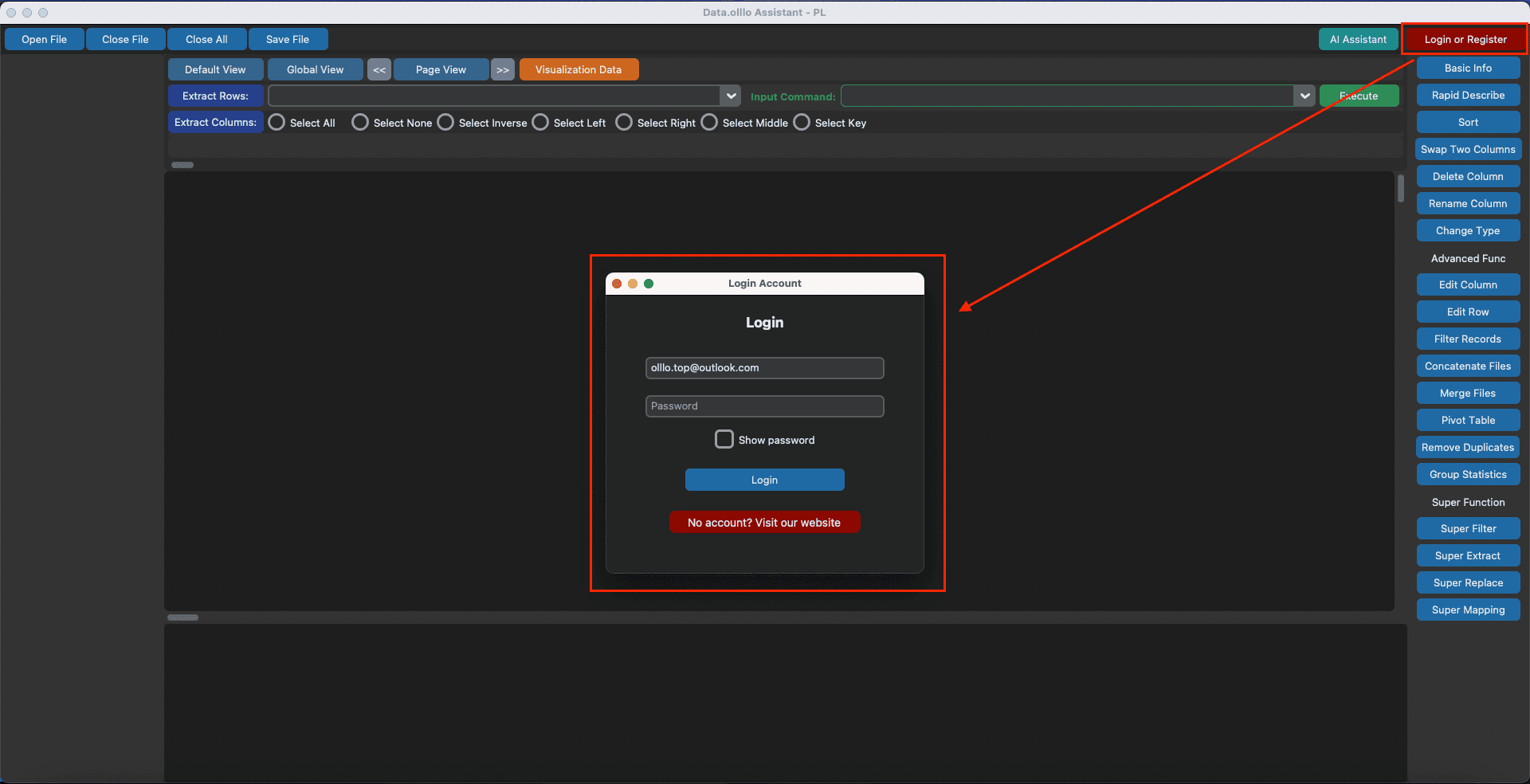Click the previous page "<<" icon
Image resolution: width=1530 pixels, height=784 pixels.
pyautogui.click(x=379, y=69)
